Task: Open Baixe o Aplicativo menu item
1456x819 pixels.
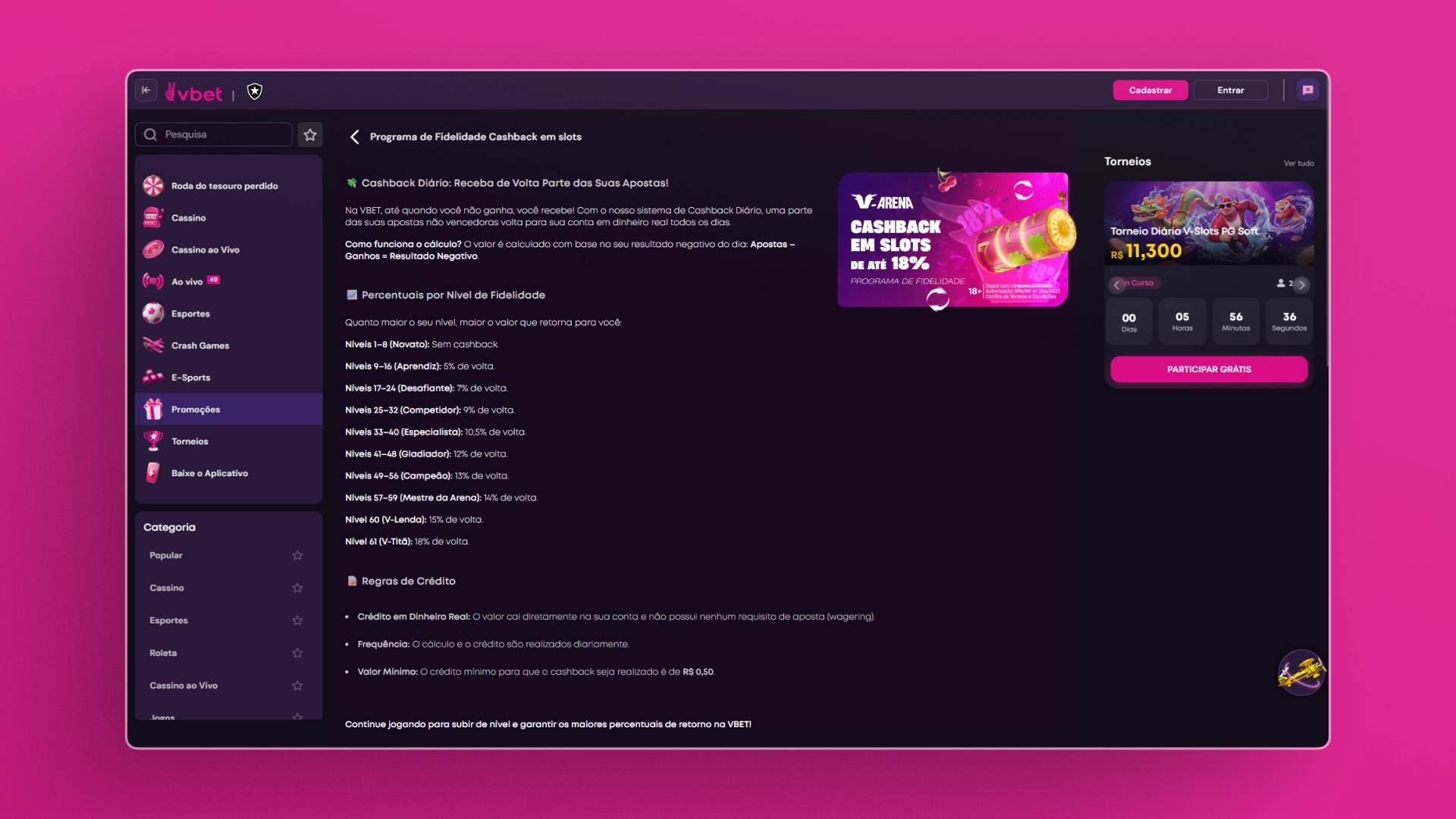Action: click(228, 472)
